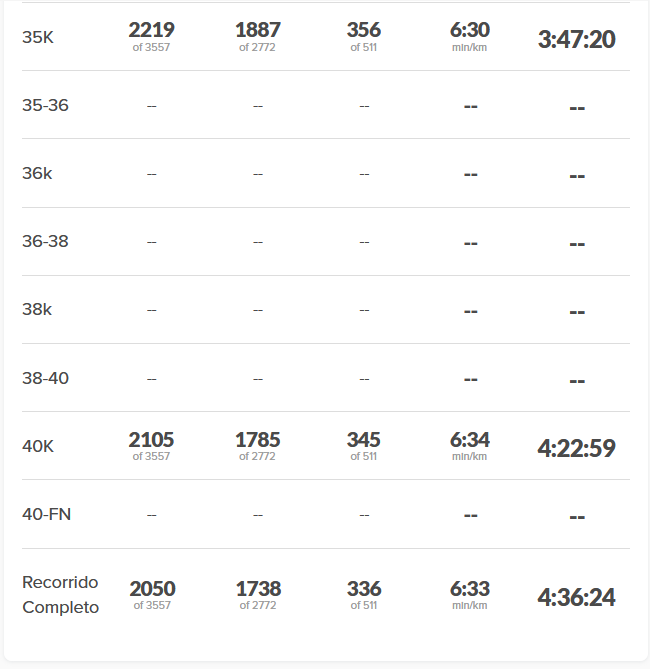Select the 38k split row label
Screen dimensions: 650x669
37,309
